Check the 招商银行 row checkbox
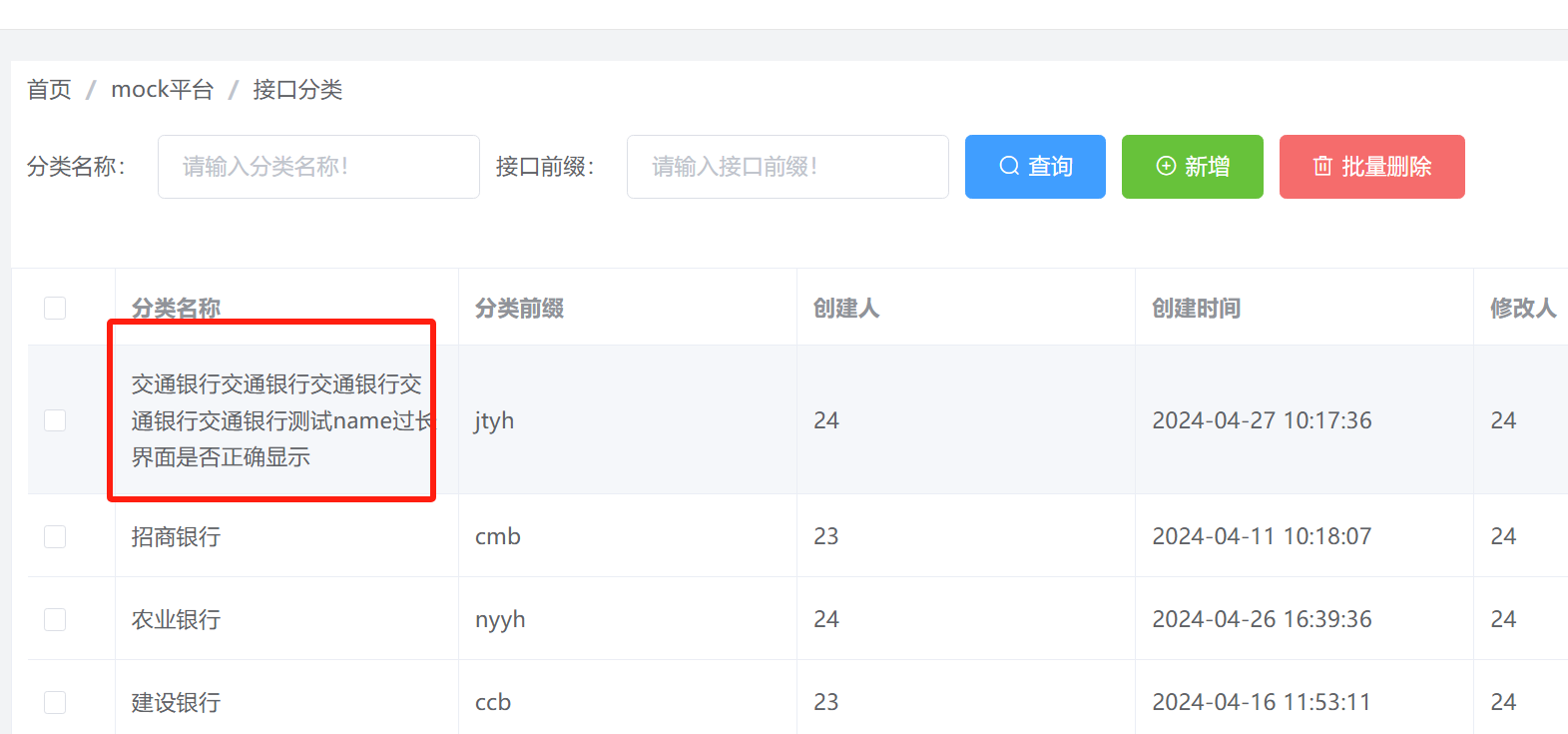Screen dimensions: 1568x734 (55, 536)
